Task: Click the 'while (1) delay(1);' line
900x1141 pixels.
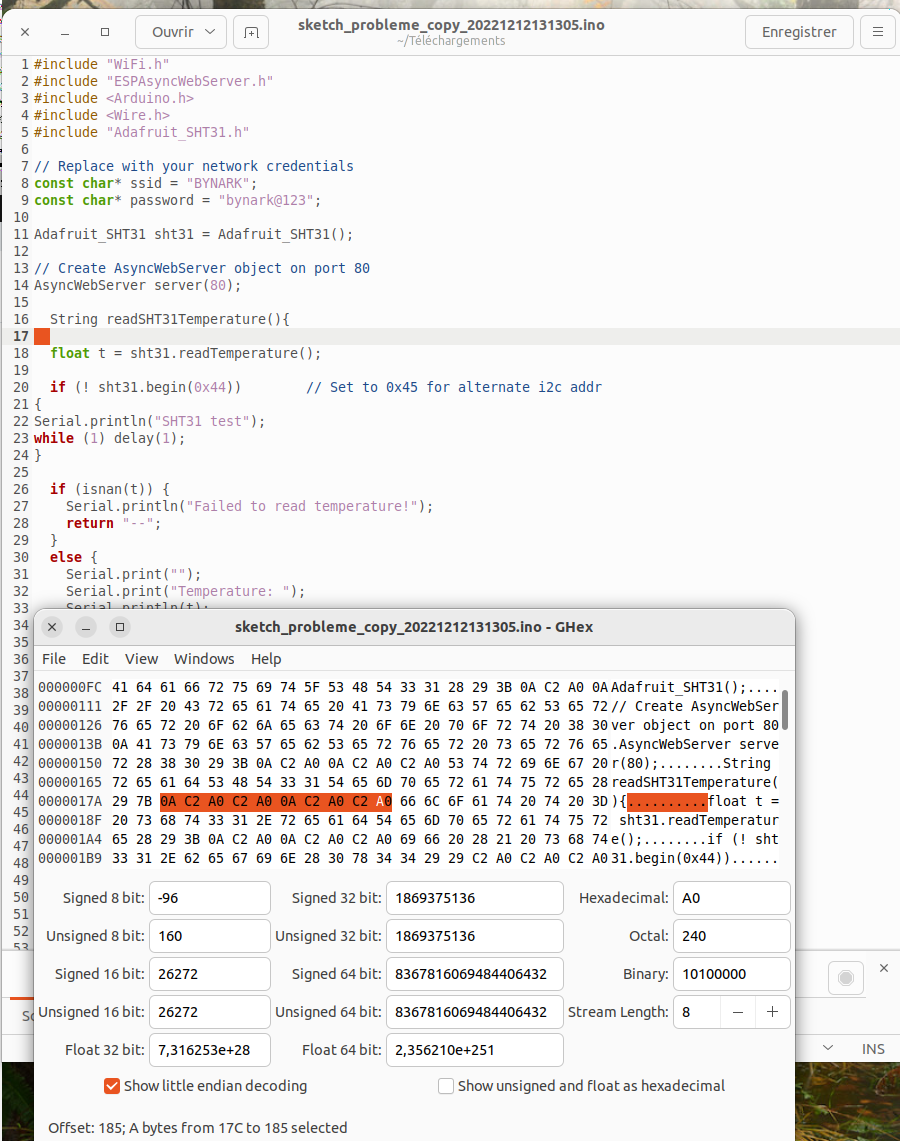Action: coord(109,438)
